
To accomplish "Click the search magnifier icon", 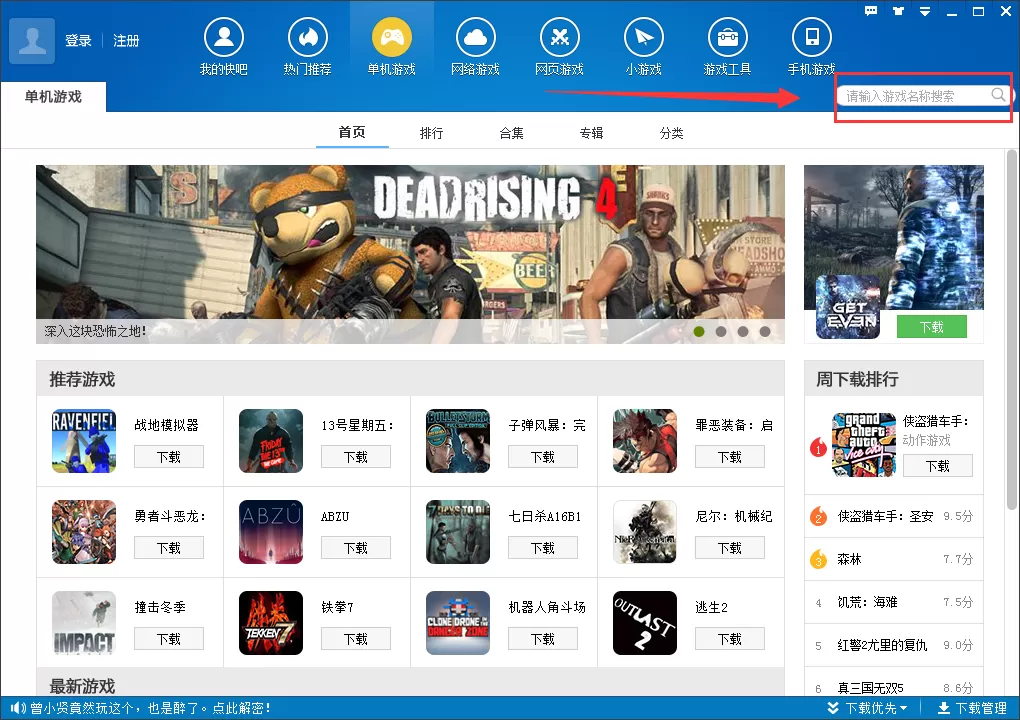I will (x=998, y=95).
